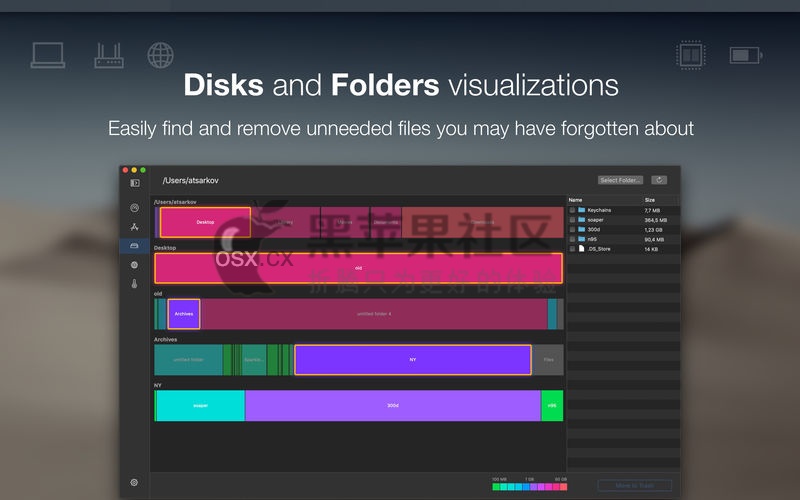Click the green swatch in size legend
This screenshot has height=500, width=800.
click(496, 487)
